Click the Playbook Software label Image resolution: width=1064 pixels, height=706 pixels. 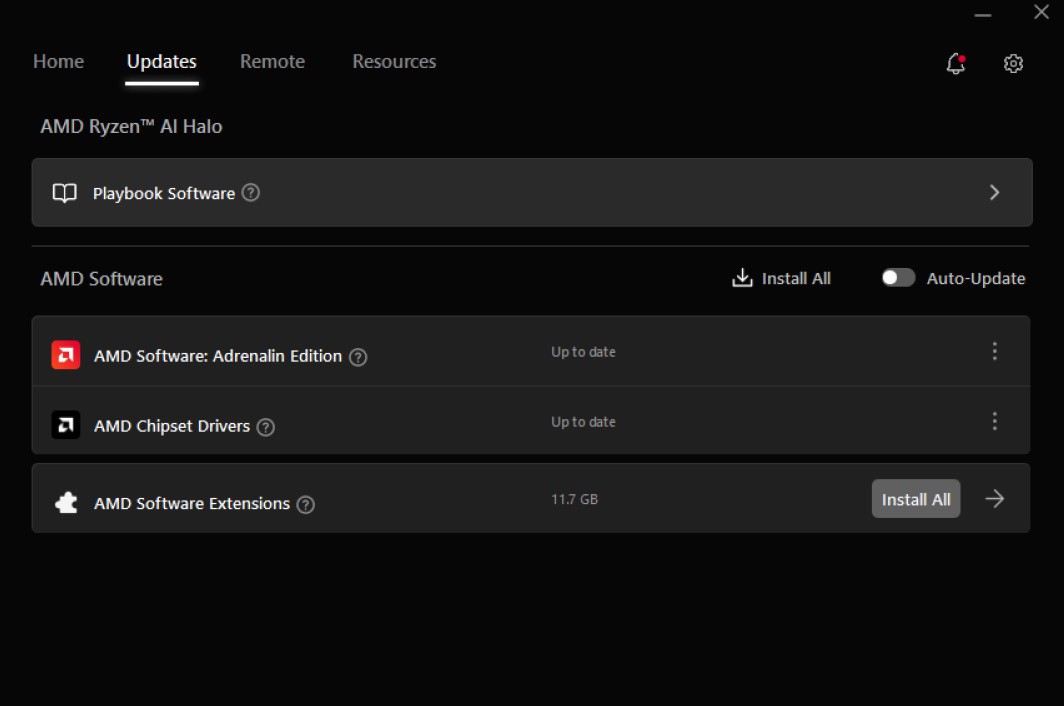pos(164,193)
